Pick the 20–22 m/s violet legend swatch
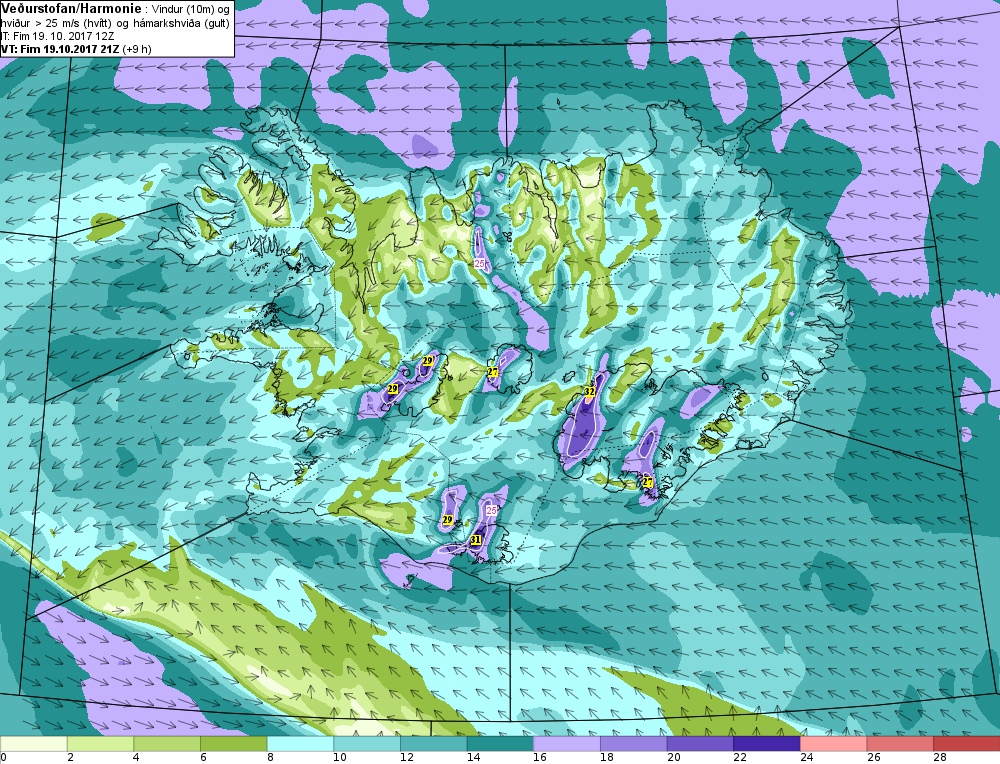Screen dimensions: 1000x764 coord(700,743)
